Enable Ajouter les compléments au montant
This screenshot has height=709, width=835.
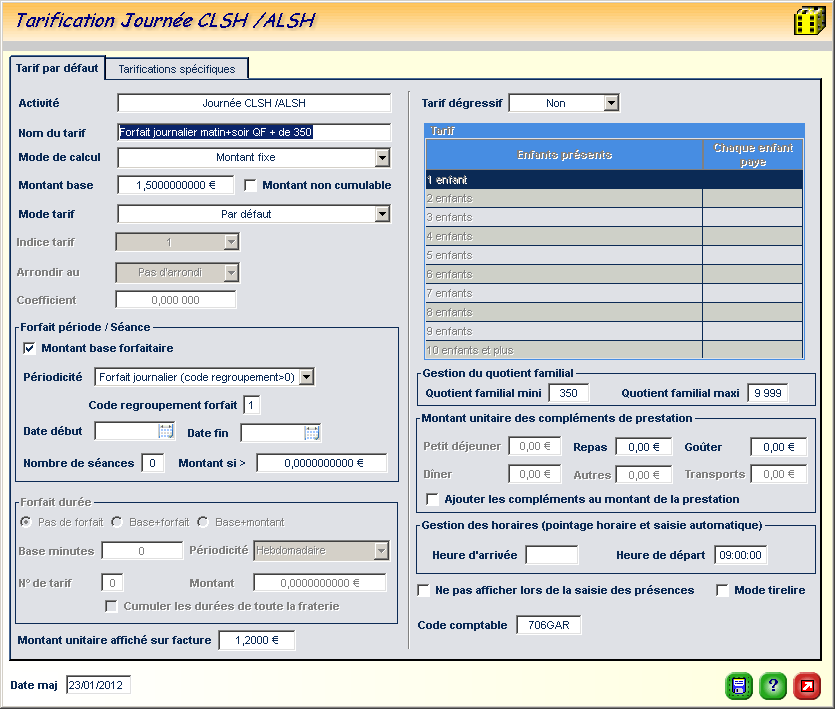point(433,499)
